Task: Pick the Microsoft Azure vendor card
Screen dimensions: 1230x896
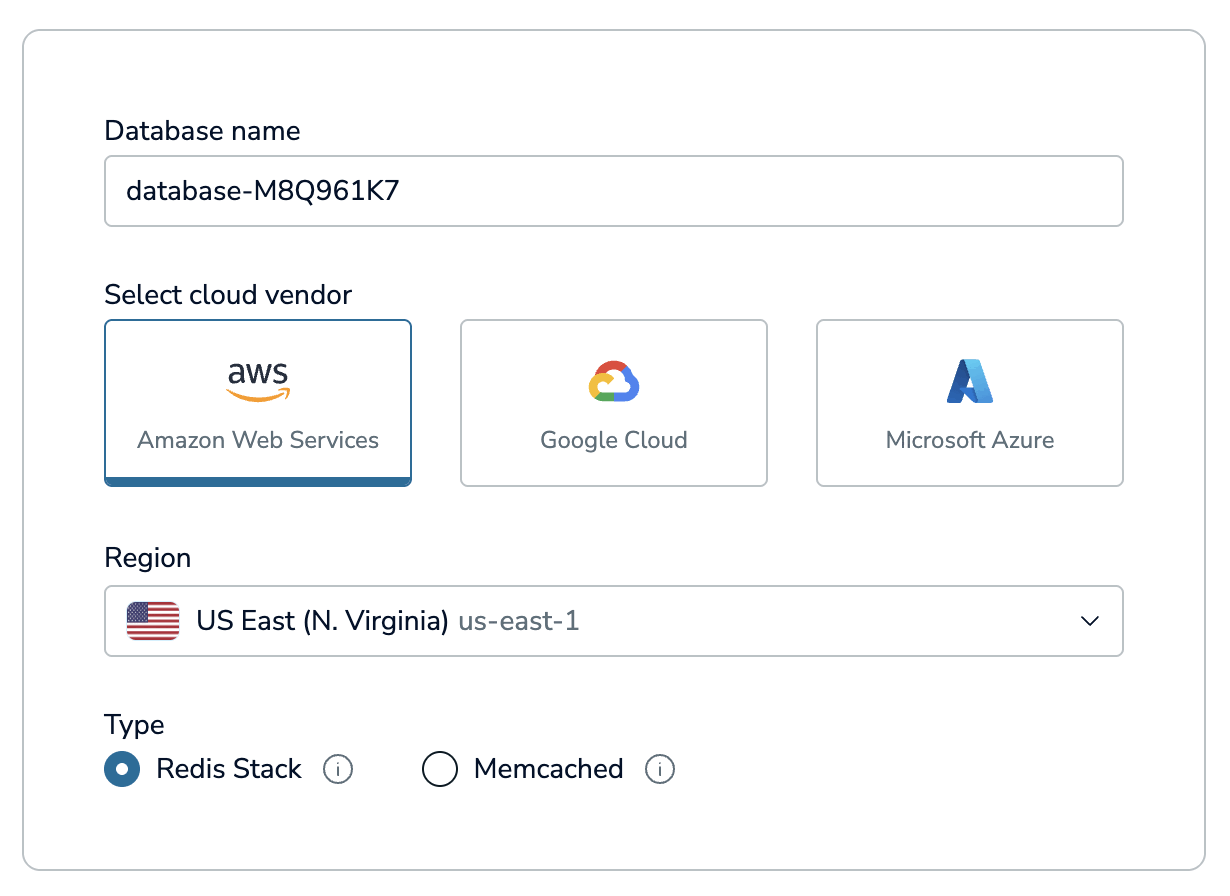Action: [969, 403]
